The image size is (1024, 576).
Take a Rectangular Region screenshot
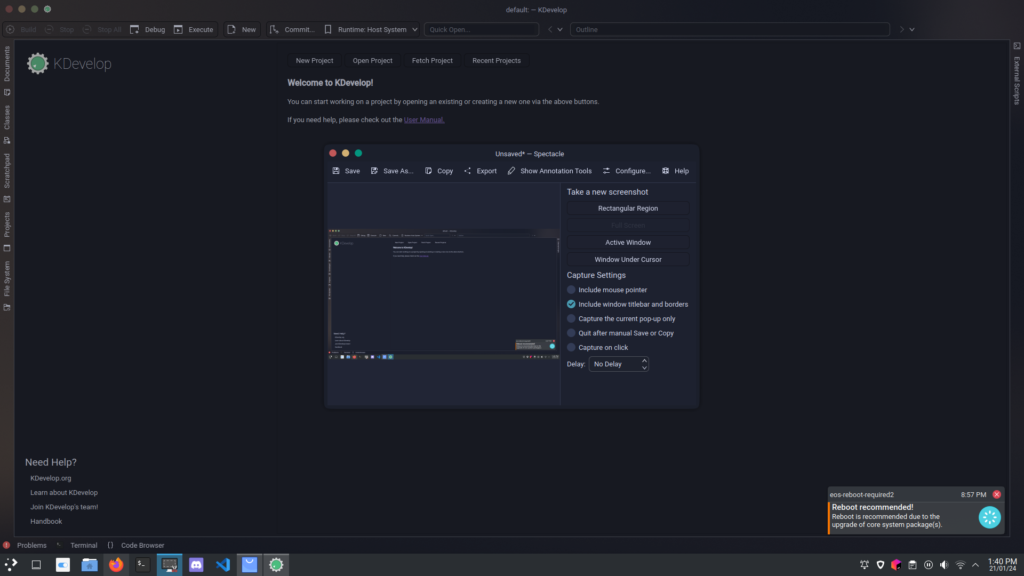[628, 208]
